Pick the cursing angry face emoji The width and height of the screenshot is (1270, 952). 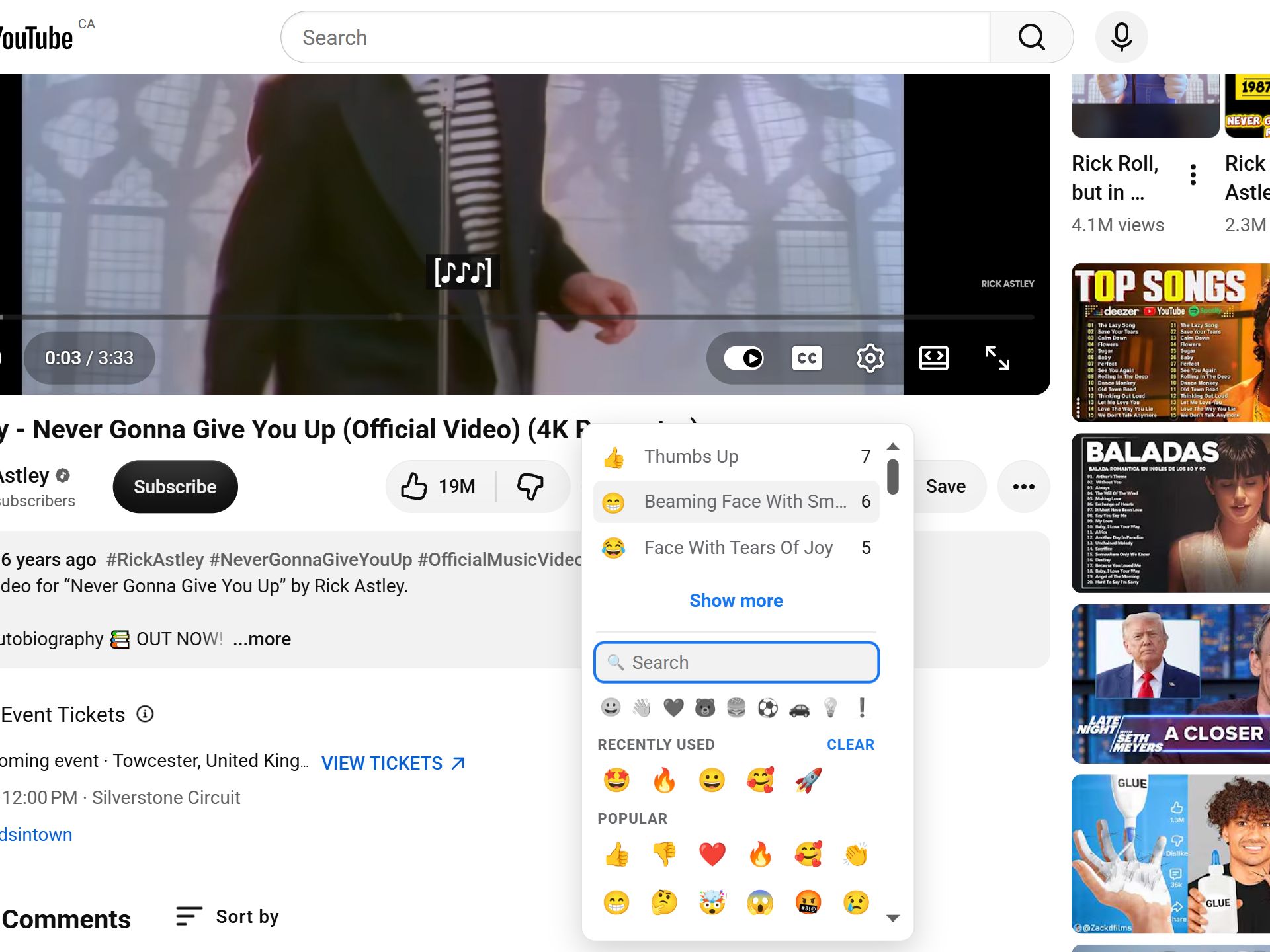pyautogui.click(x=808, y=902)
